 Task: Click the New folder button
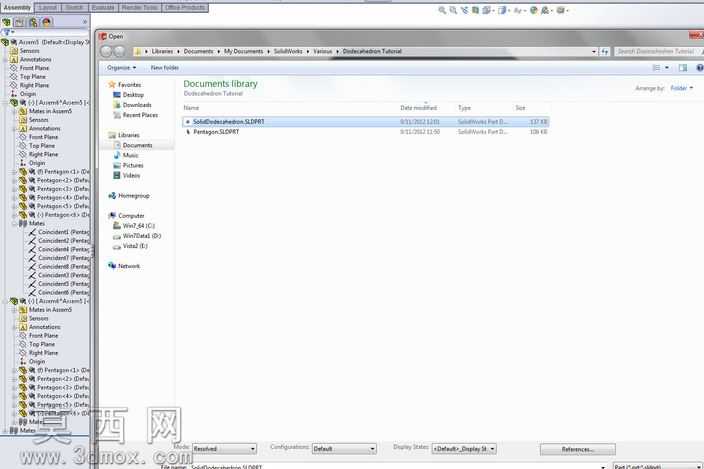165,68
